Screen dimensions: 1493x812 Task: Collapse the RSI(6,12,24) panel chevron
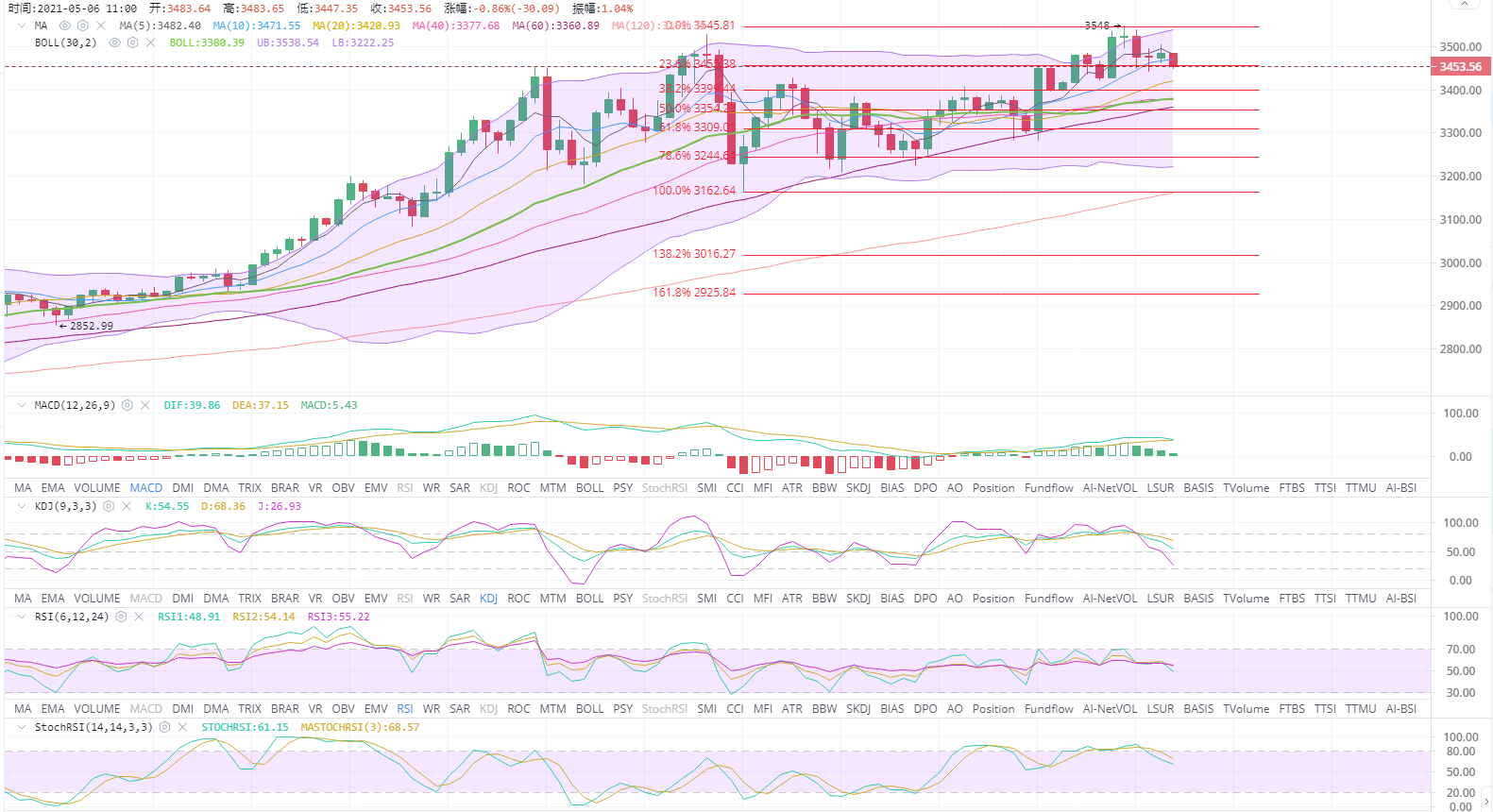(x=22, y=617)
